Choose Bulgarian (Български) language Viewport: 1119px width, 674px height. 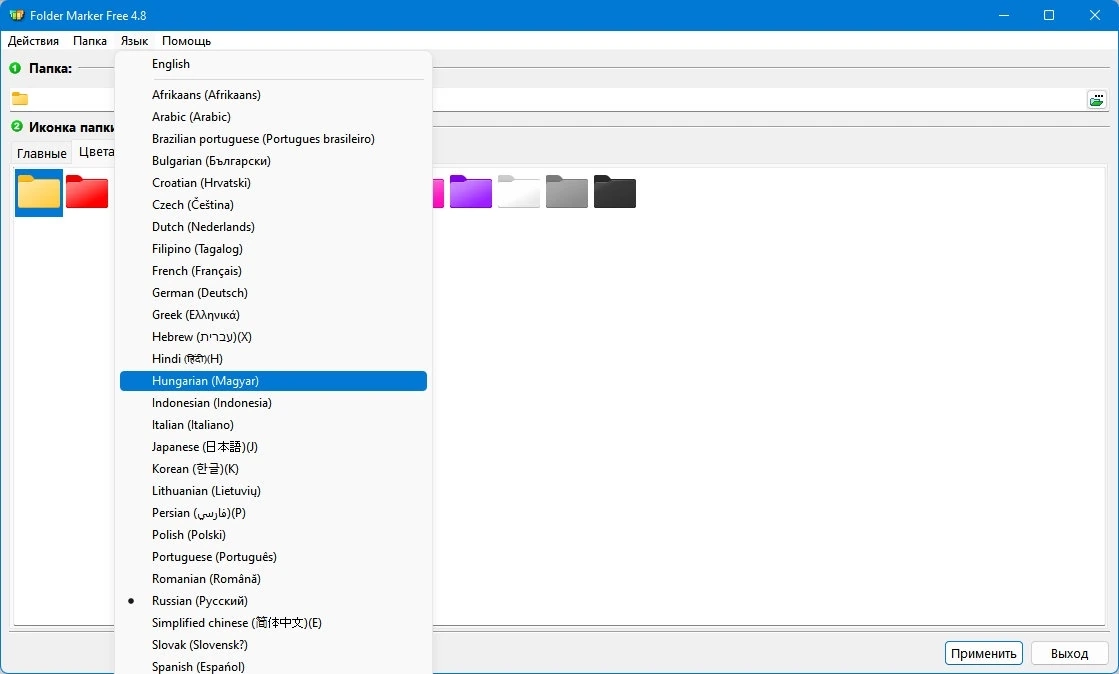point(273,161)
